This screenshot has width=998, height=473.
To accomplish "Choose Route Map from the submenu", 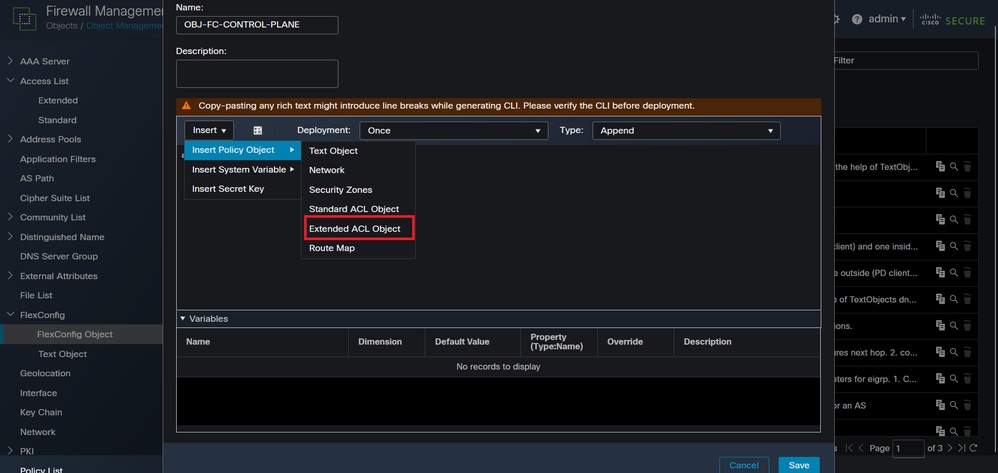I will tap(332, 248).
